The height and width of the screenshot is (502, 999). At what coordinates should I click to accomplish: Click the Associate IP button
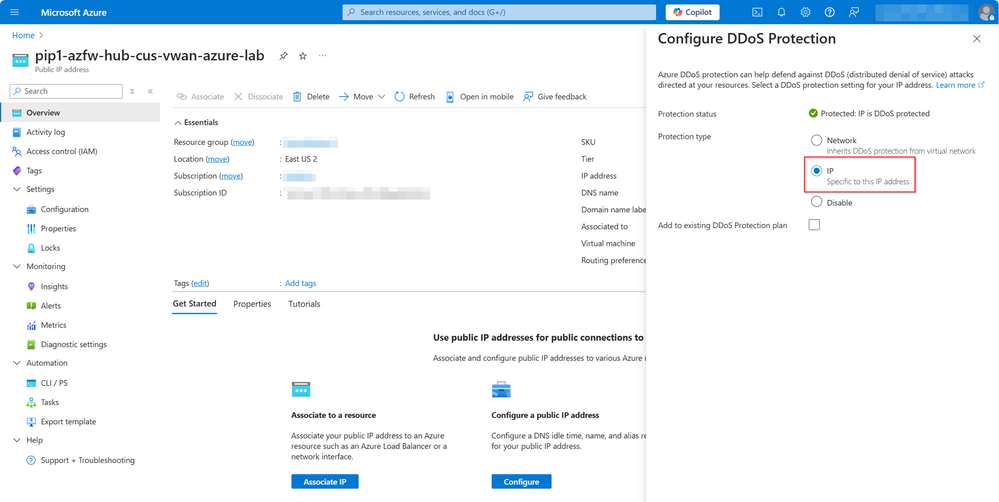tap(325, 482)
